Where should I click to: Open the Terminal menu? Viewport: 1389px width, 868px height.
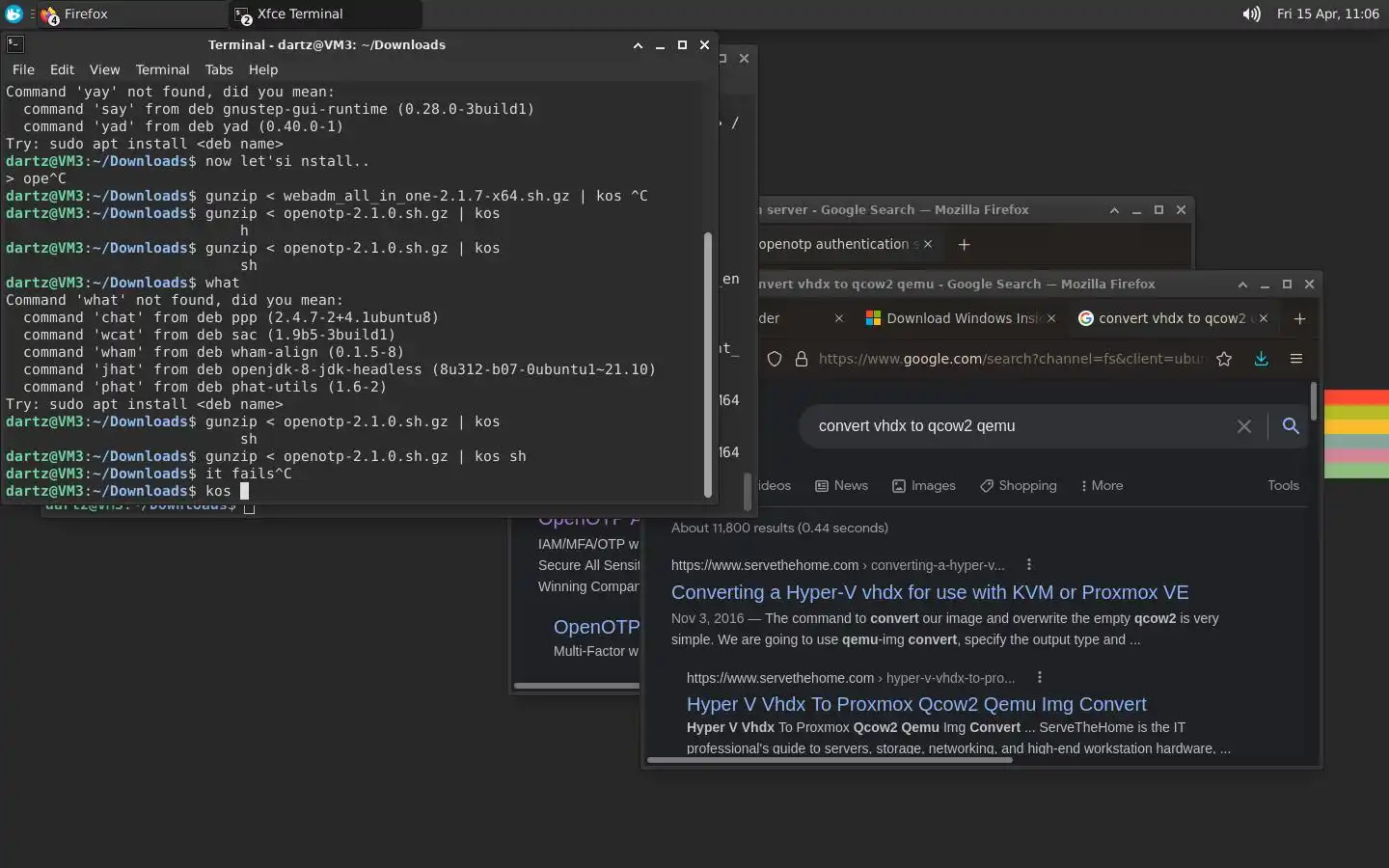[x=162, y=69]
